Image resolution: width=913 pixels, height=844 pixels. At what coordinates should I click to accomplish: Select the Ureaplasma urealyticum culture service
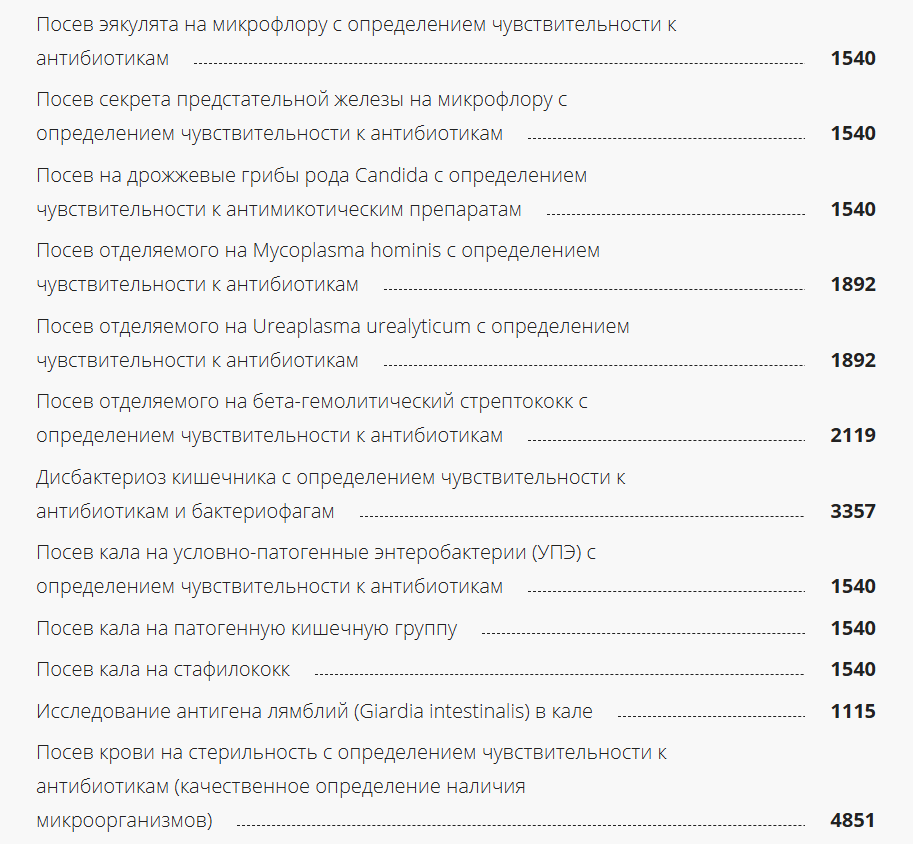(333, 327)
